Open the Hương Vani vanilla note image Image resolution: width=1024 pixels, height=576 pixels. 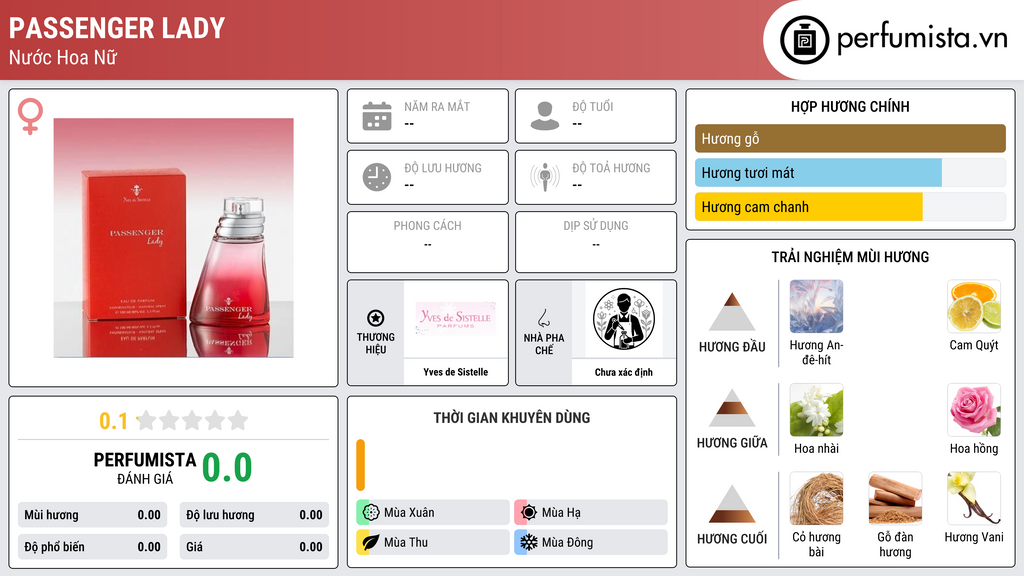pyautogui.click(x=974, y=498)
